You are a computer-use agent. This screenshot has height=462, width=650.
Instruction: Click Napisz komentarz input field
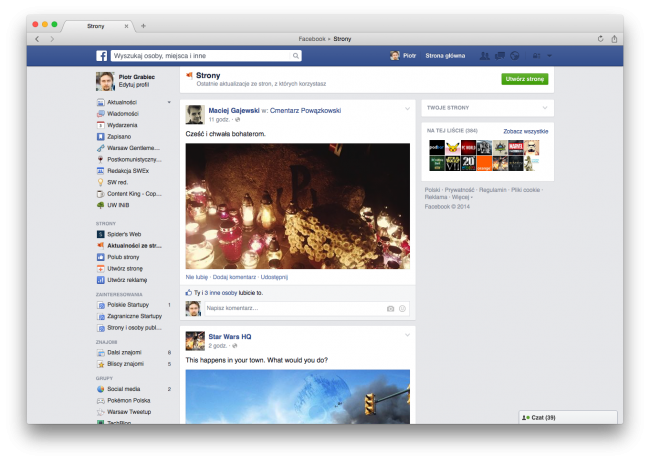pos(294,309)
